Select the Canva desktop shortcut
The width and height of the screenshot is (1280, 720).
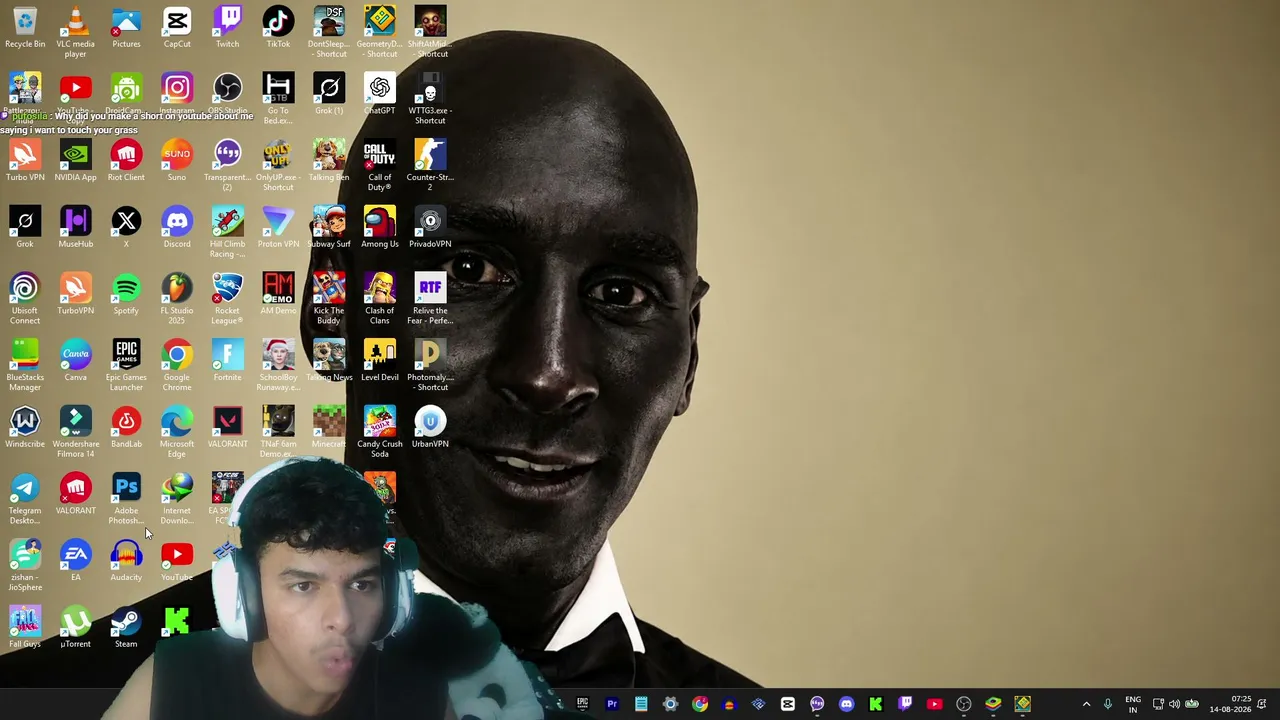click(x=75, y=360)
